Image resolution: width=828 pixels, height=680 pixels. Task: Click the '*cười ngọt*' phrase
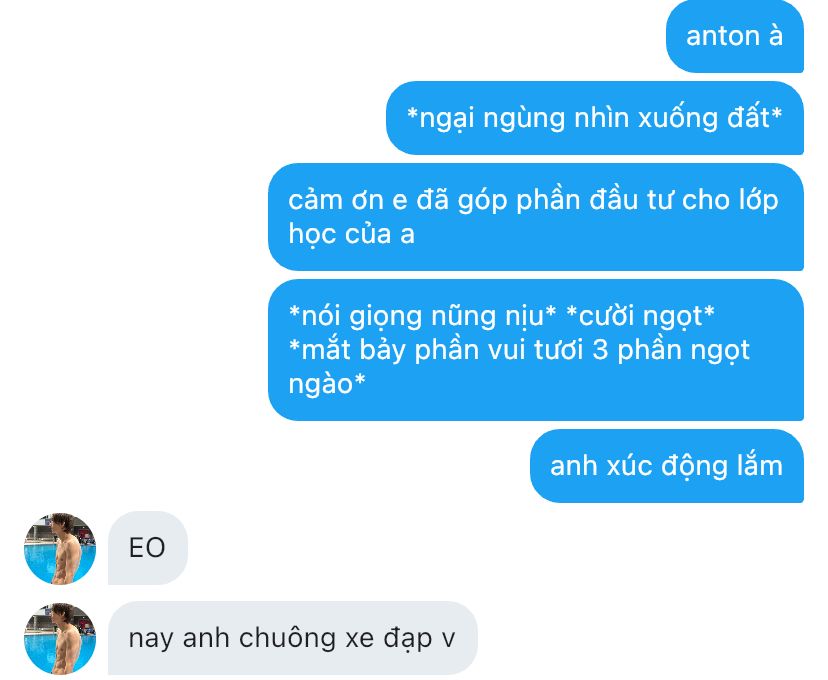640,316
